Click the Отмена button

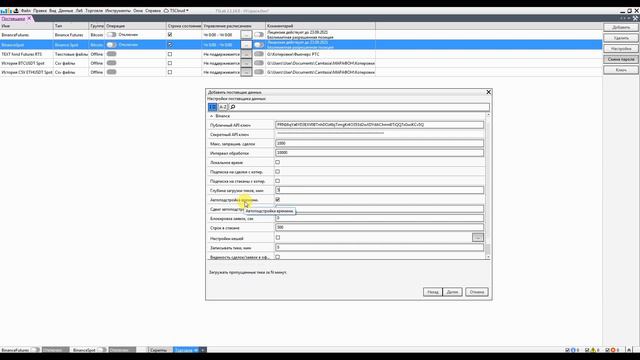coord(476,292)
